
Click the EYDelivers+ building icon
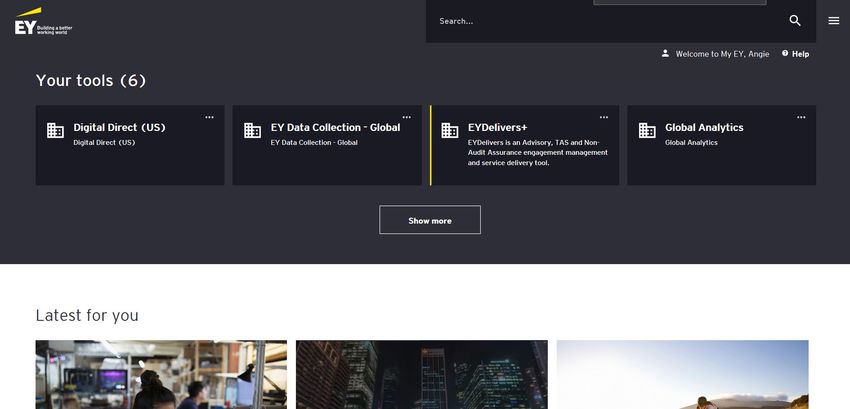[x=450, y=130]
